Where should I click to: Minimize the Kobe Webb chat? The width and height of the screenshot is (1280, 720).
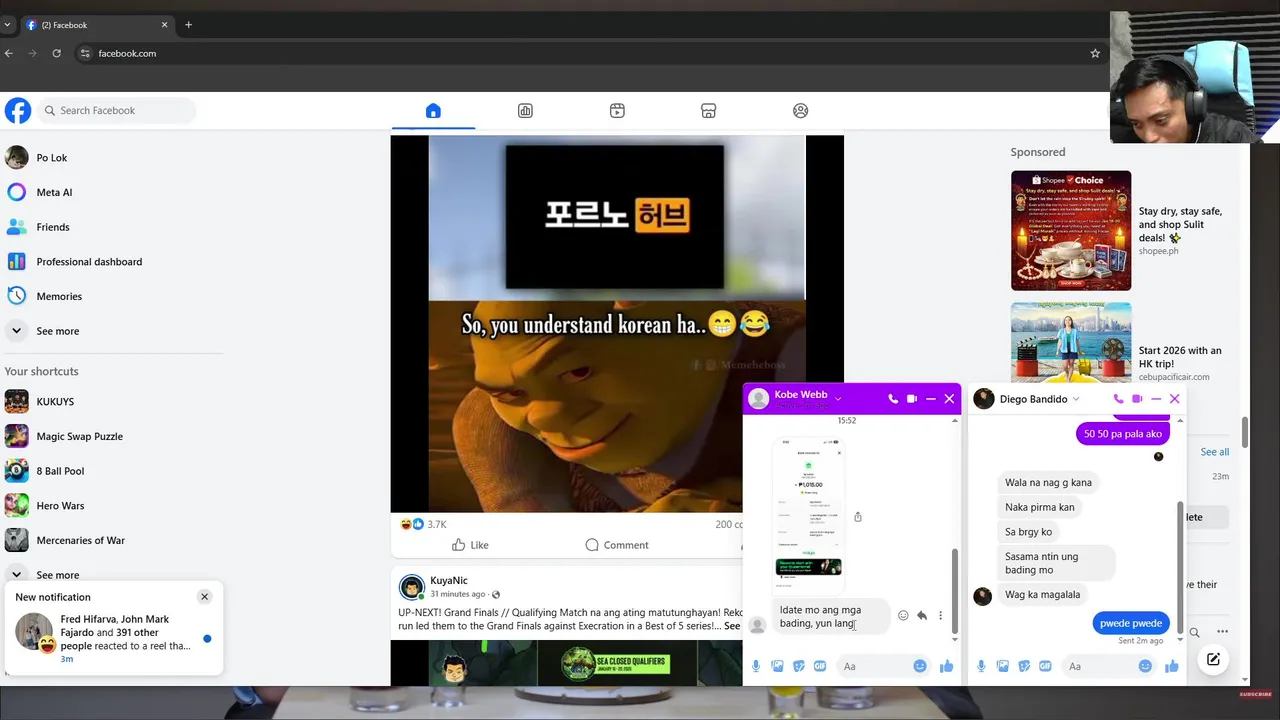pyautogui.click(x=931, y=399)
